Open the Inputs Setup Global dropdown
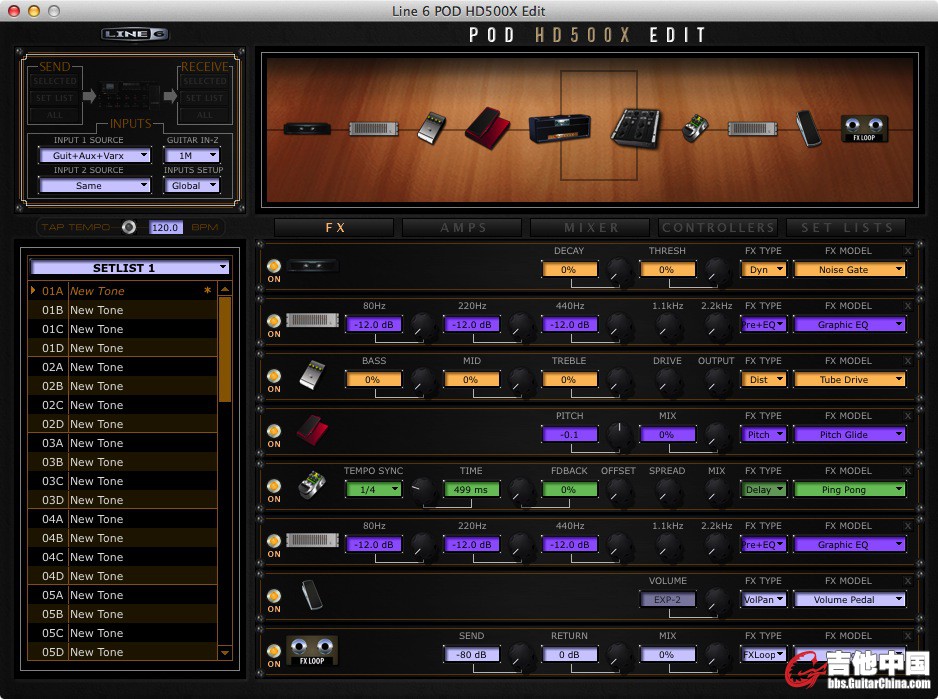This screenshot has height=699, width=938. [192, 186]
